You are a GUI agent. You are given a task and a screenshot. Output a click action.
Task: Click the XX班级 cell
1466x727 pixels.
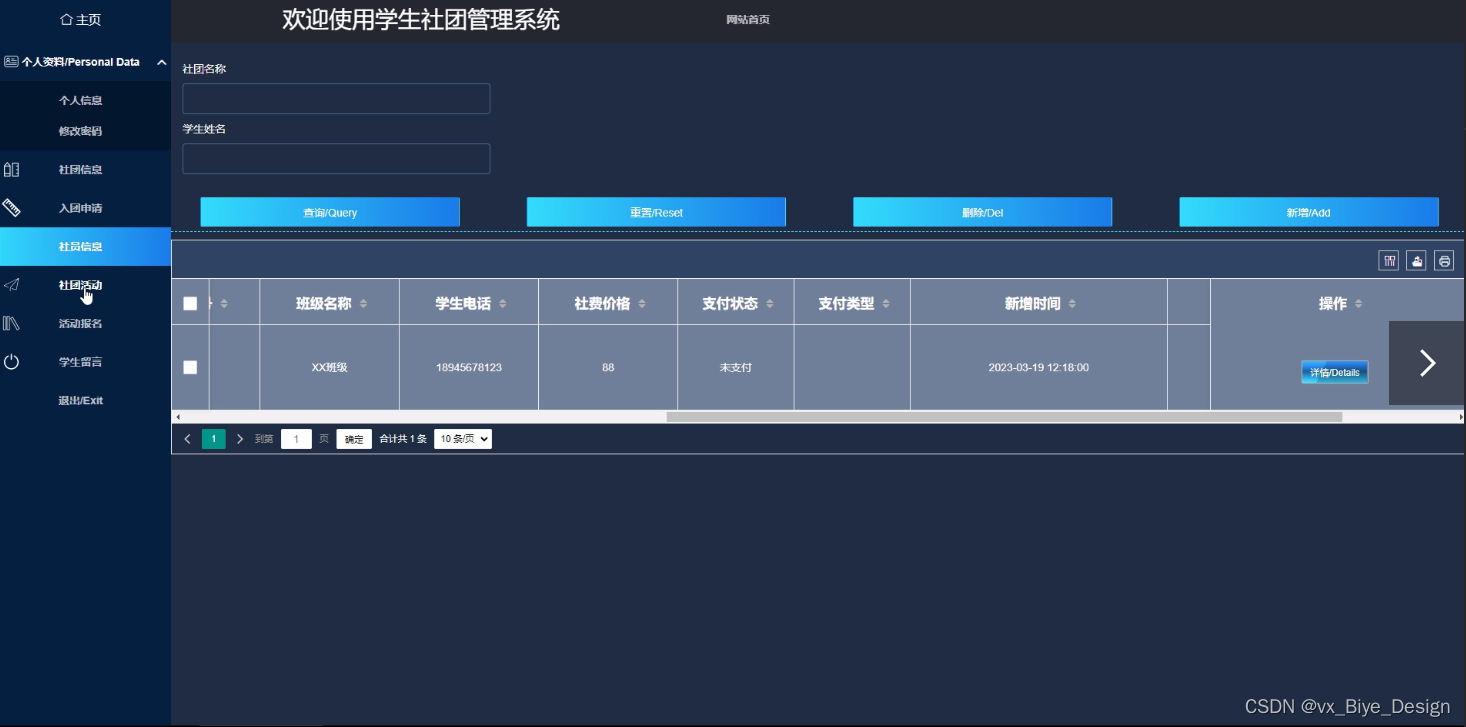(329, 367)
